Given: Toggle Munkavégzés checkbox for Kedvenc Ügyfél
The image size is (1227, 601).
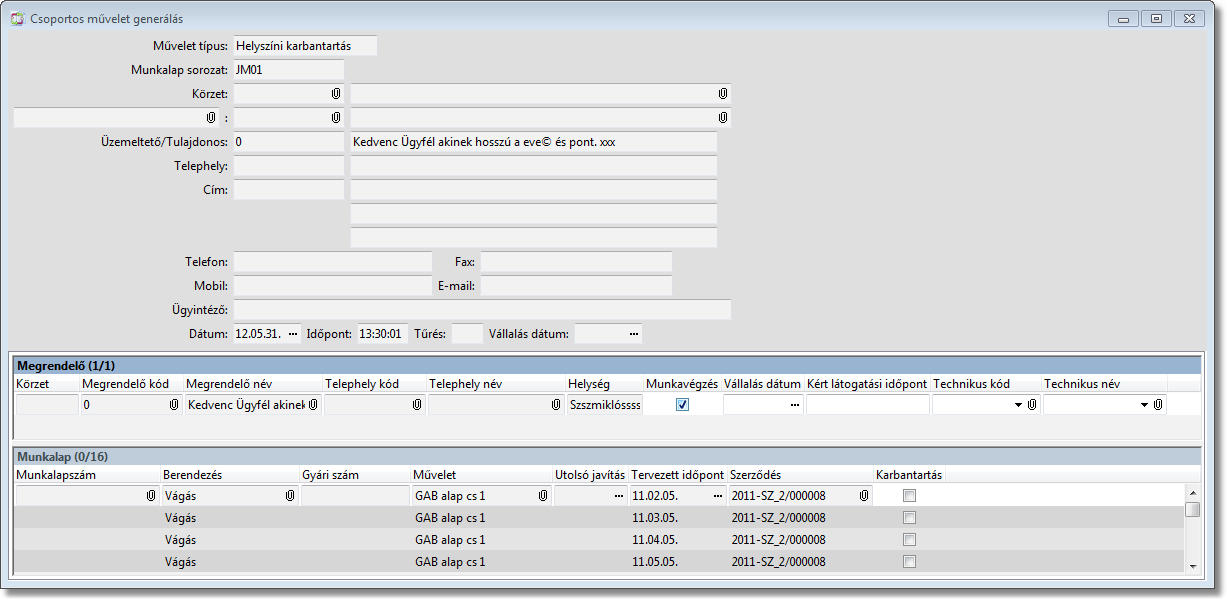Looking at the screenshot, I should (x=683, y=405).
